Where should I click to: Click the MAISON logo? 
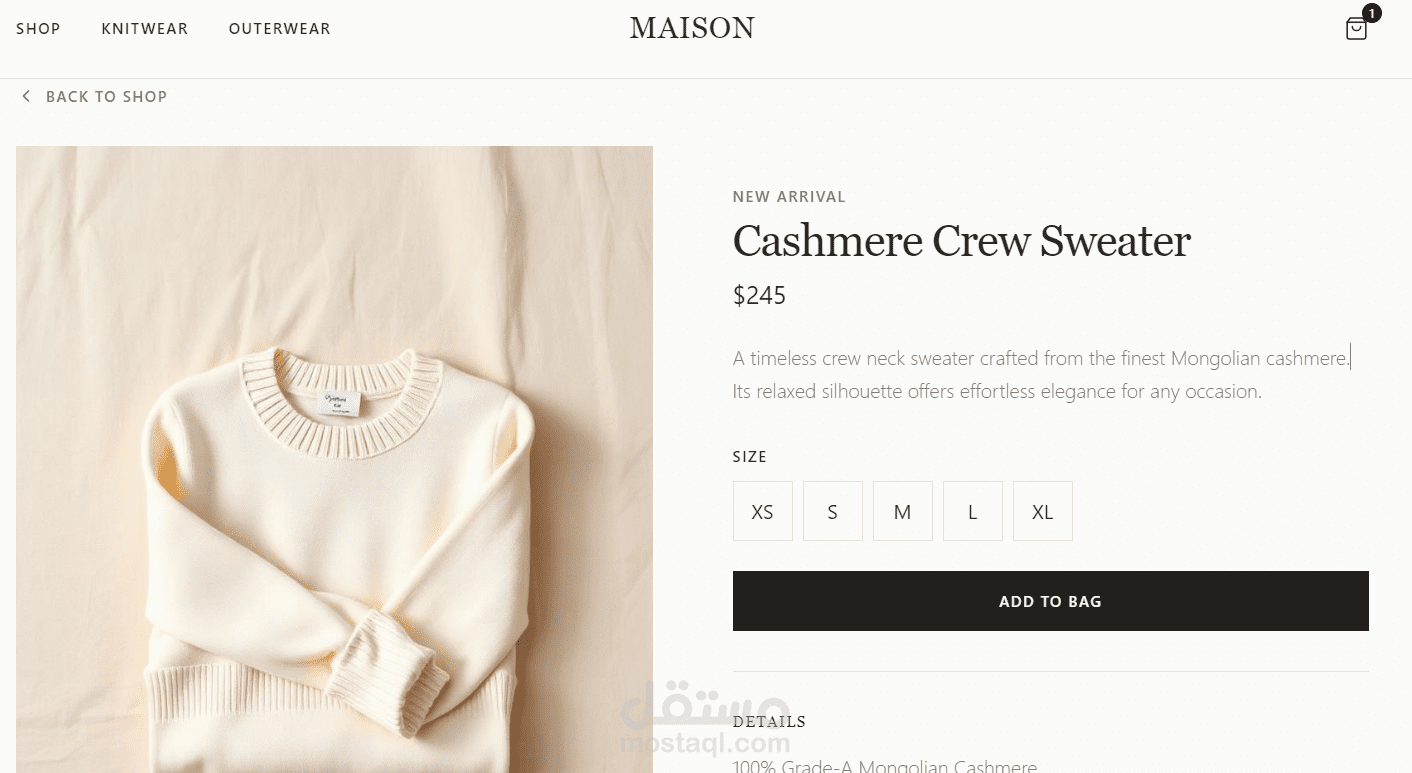[x=692, y=28]
